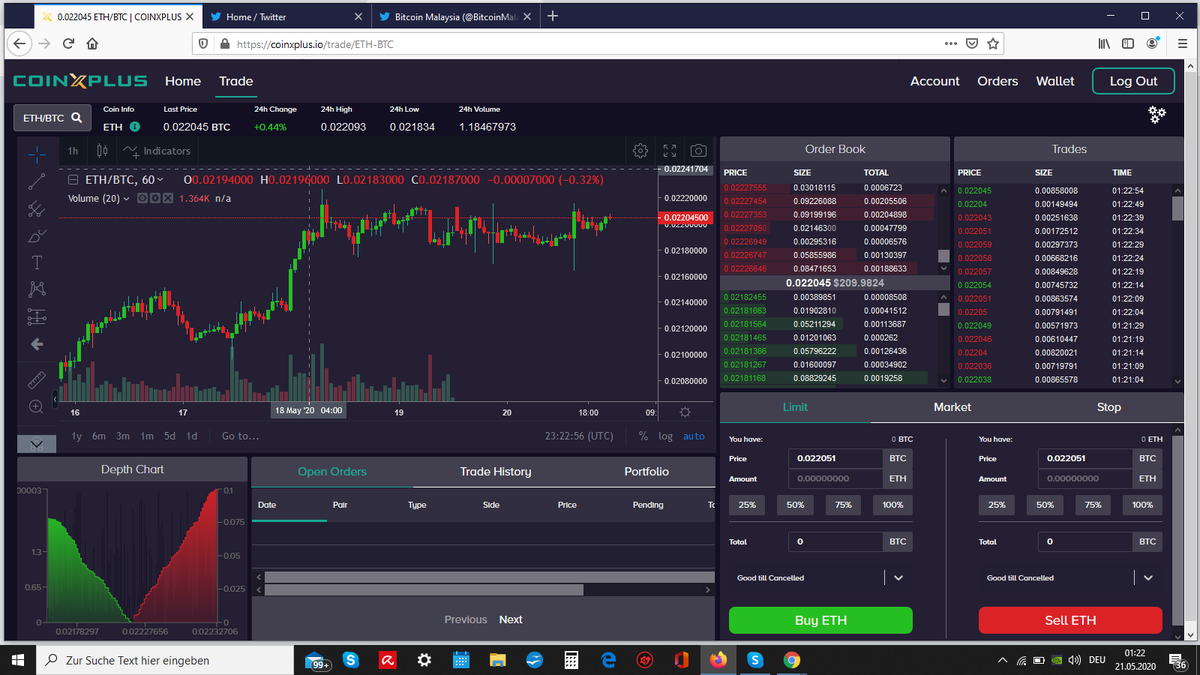Open Indicators menu on chart
This screenshot has width=1200, height=675.
point(156,151)
